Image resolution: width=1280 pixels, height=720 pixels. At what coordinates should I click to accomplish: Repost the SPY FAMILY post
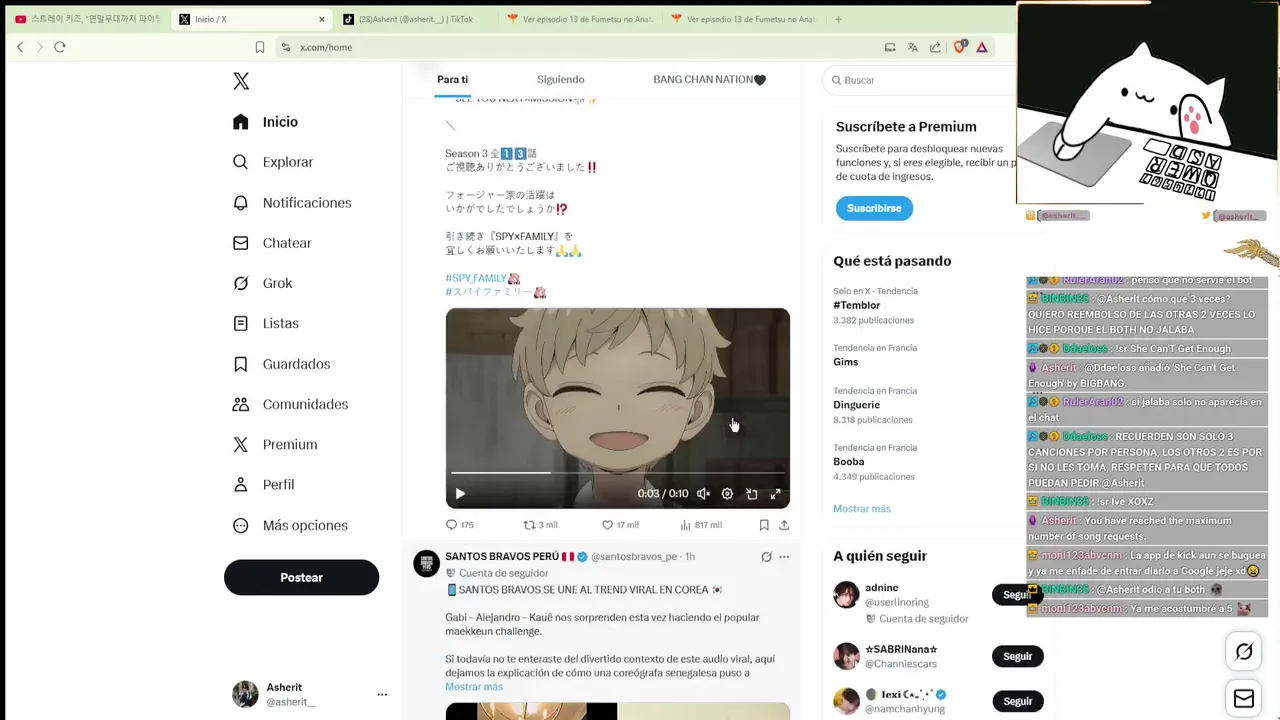tap(540, 525)
